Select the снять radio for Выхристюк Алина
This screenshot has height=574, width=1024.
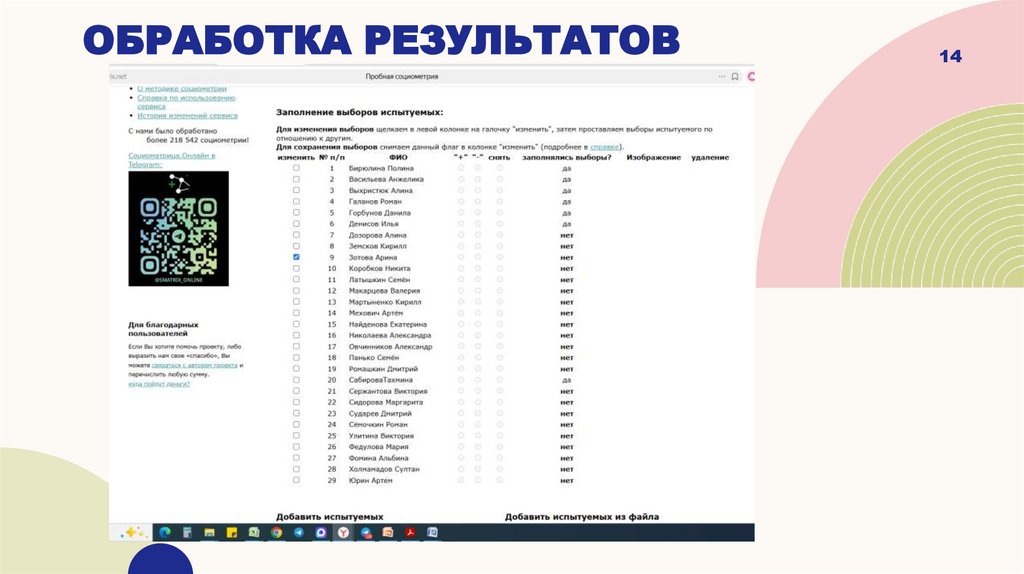[x=500, y=190]
